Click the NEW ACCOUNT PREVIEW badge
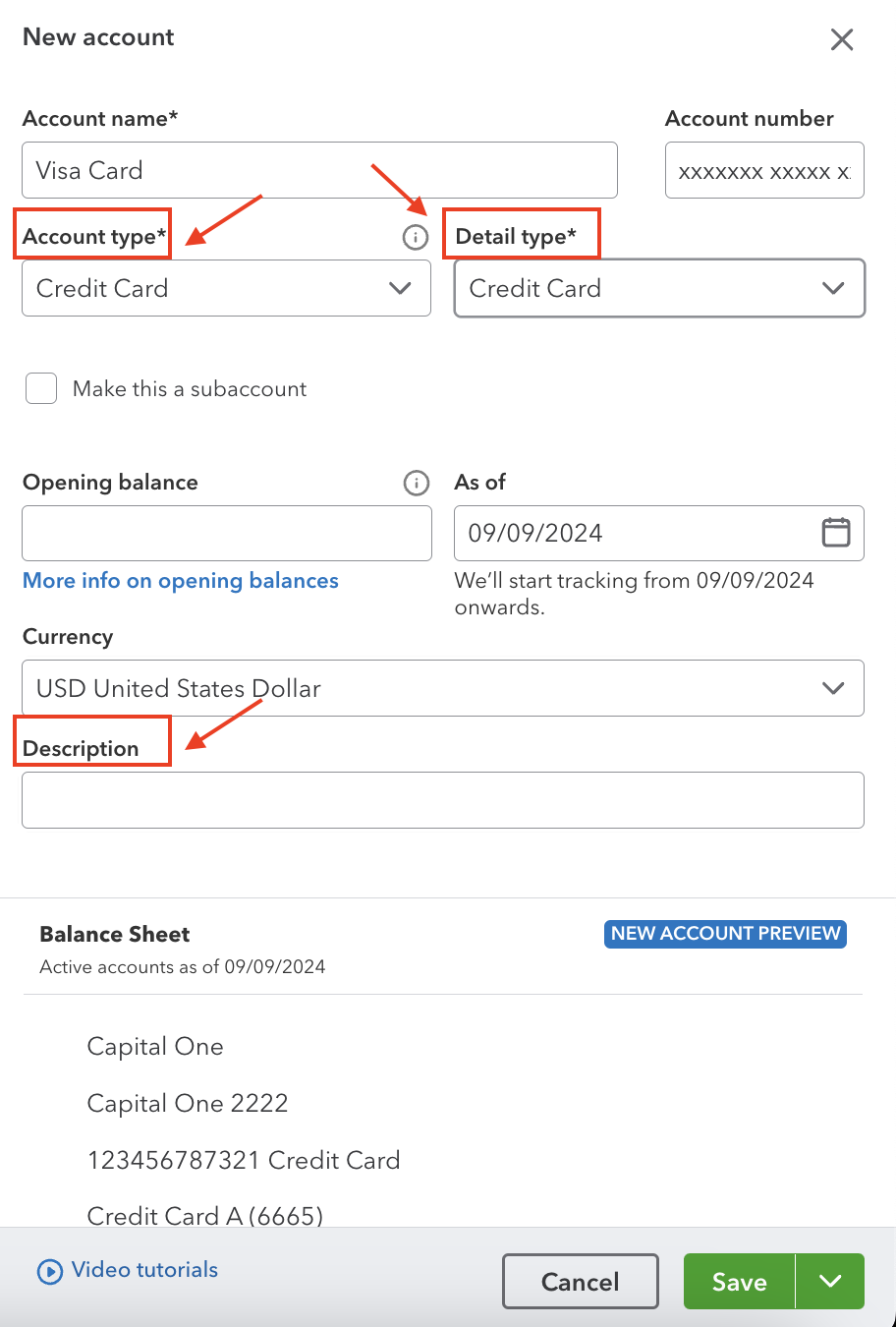 (x=725, y=934)
